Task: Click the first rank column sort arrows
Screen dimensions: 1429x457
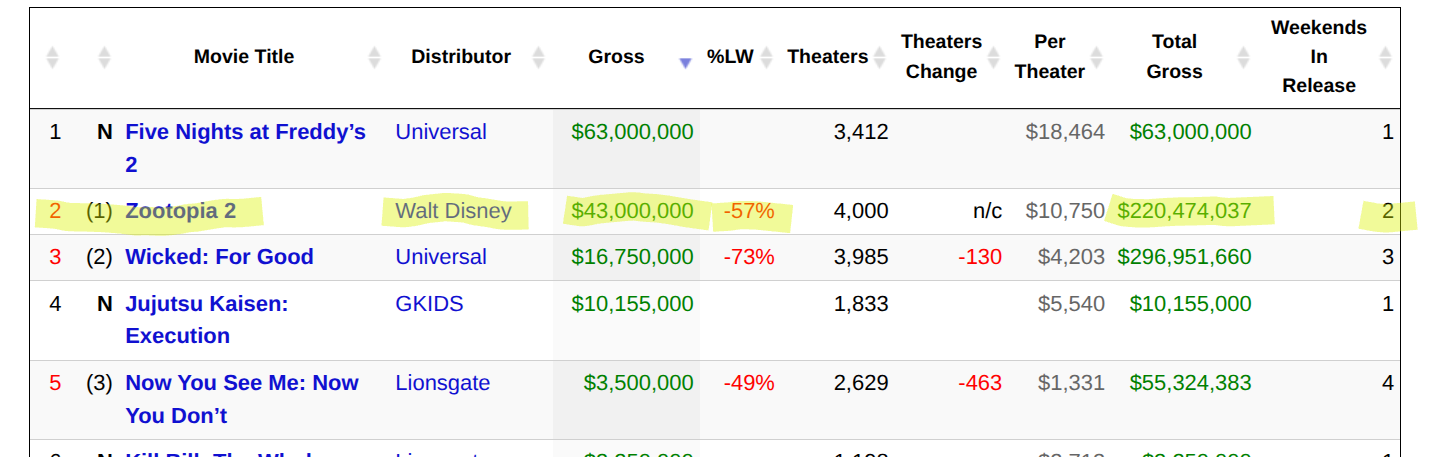Action: (x=53, y=57)
